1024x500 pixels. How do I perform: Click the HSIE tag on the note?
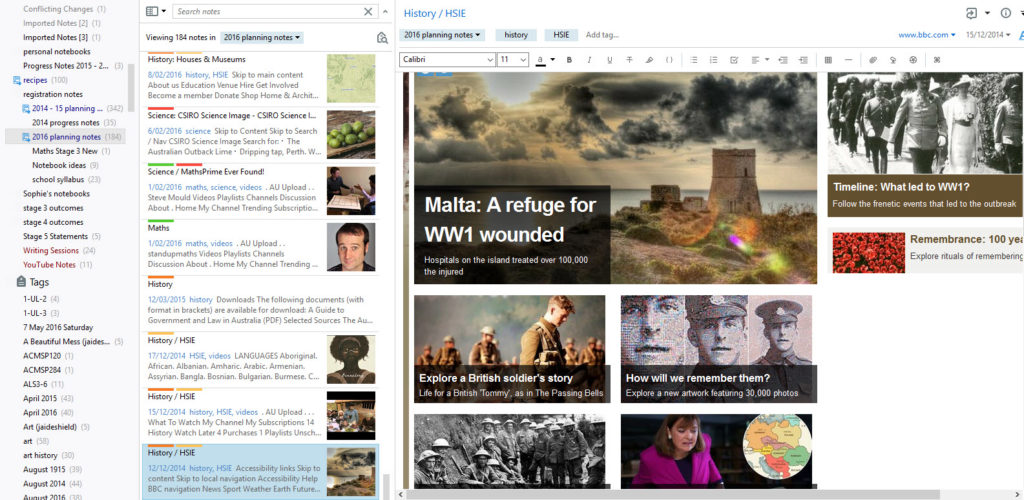561,35
